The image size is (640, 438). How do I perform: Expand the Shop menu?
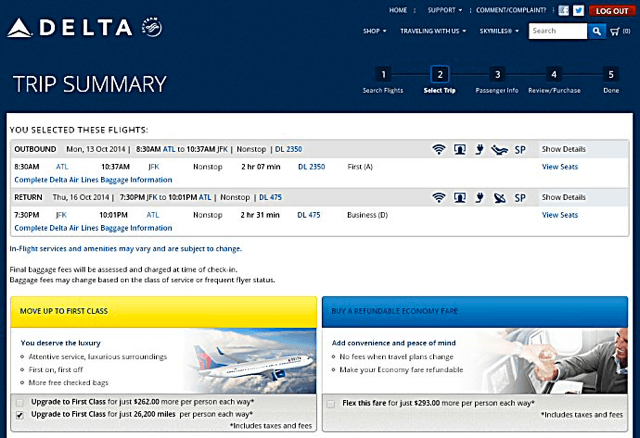click(374, 31)
